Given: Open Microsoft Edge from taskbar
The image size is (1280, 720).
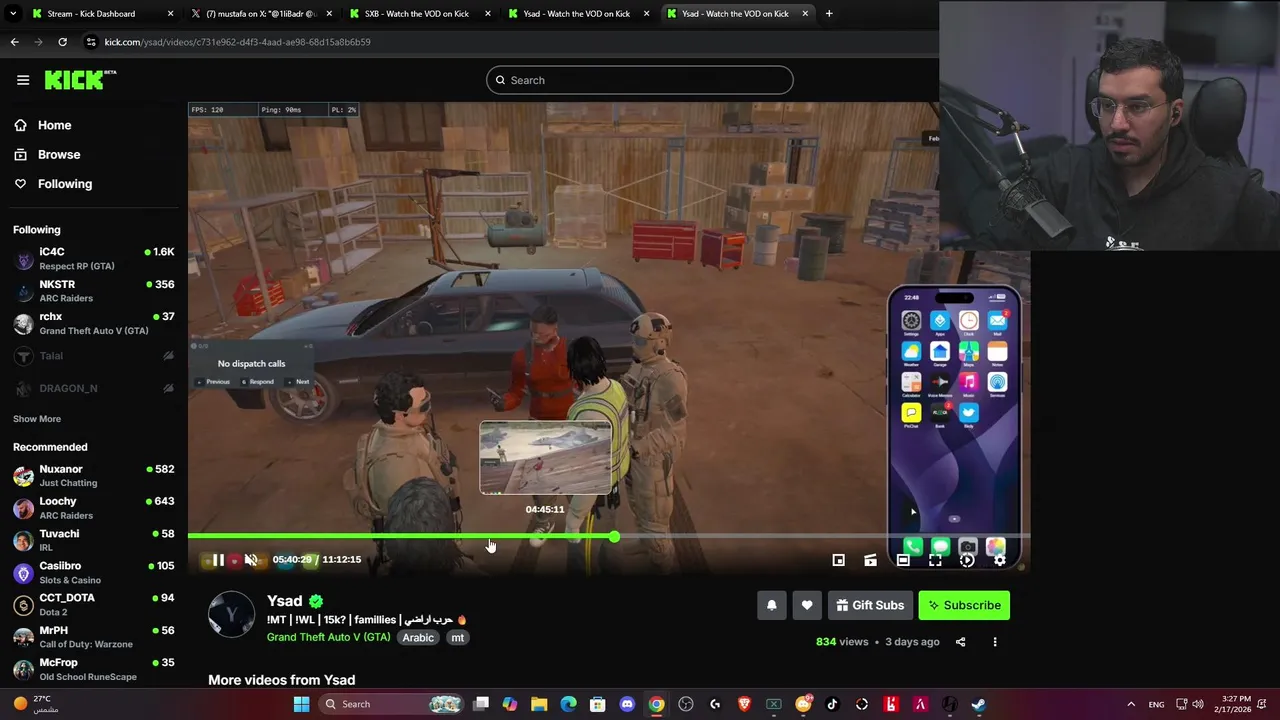Looking at the screenshot, I should click(x=568, y=704).
